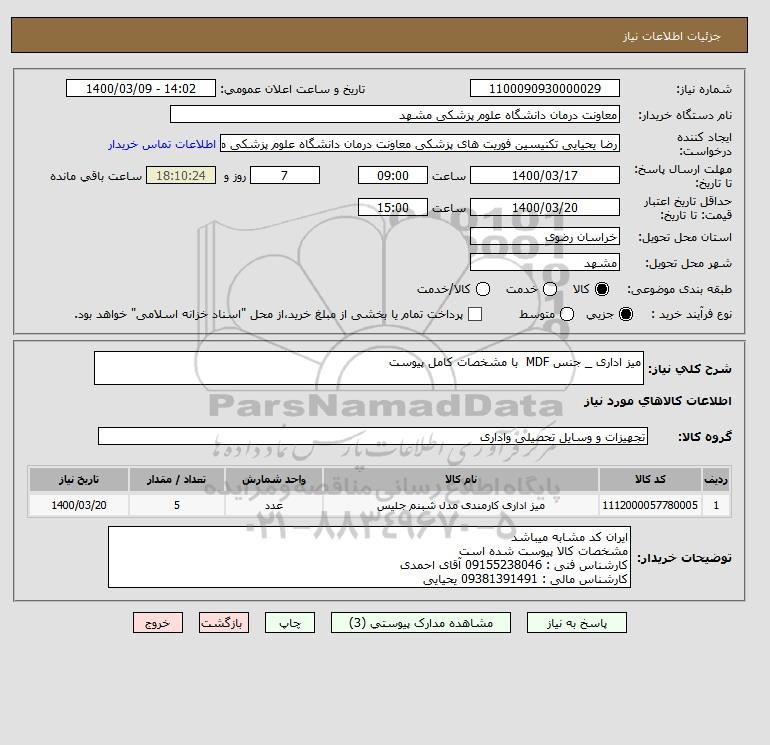
Task: Click the table need date 1400/03/20 cell
Action: tap(79, 505)
